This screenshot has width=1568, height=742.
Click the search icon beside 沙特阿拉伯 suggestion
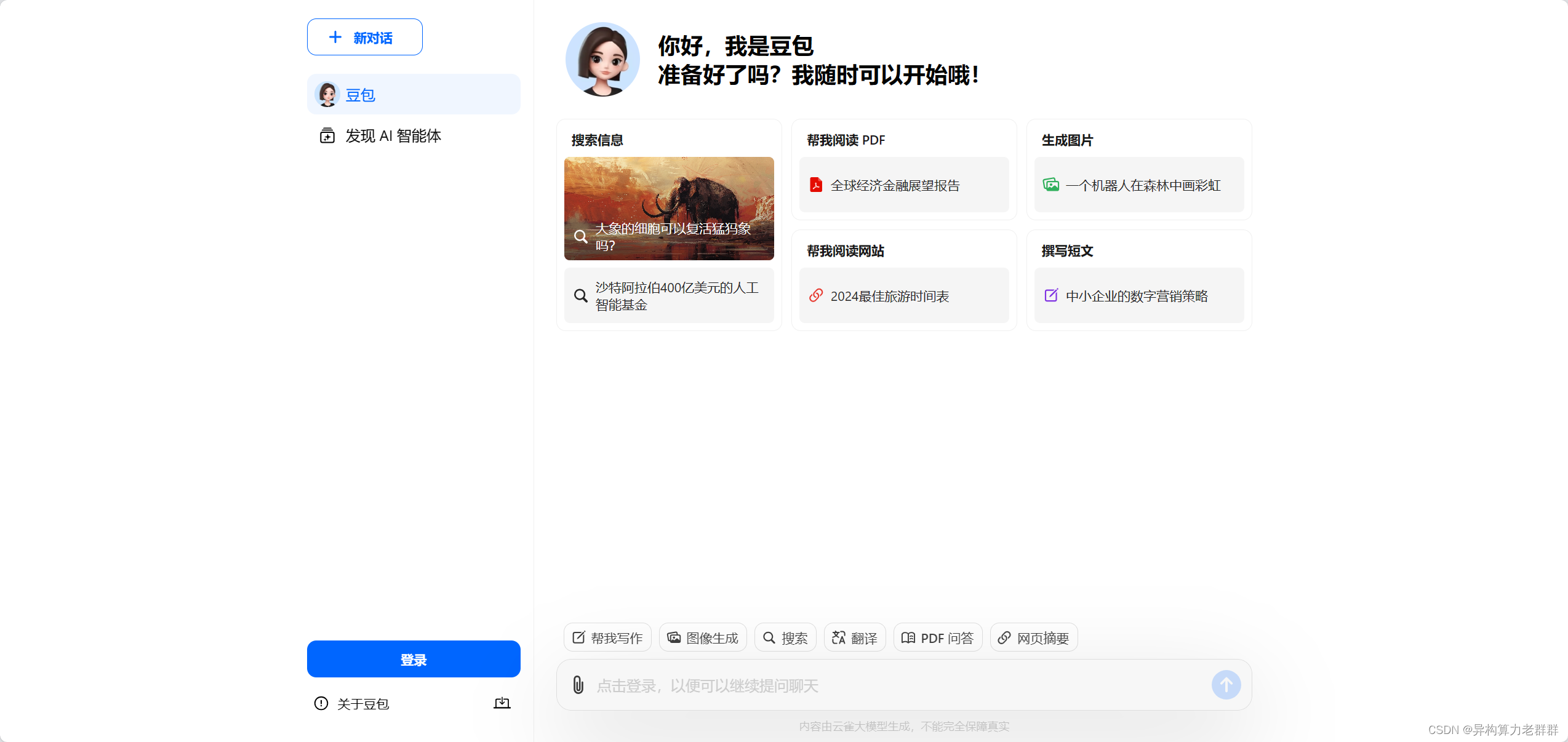(580, 296)
